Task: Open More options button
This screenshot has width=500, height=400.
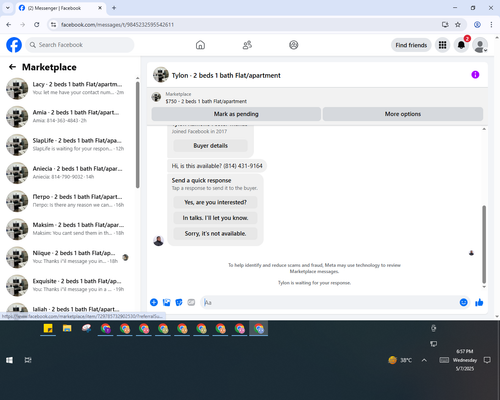Action: coord(403,114)
